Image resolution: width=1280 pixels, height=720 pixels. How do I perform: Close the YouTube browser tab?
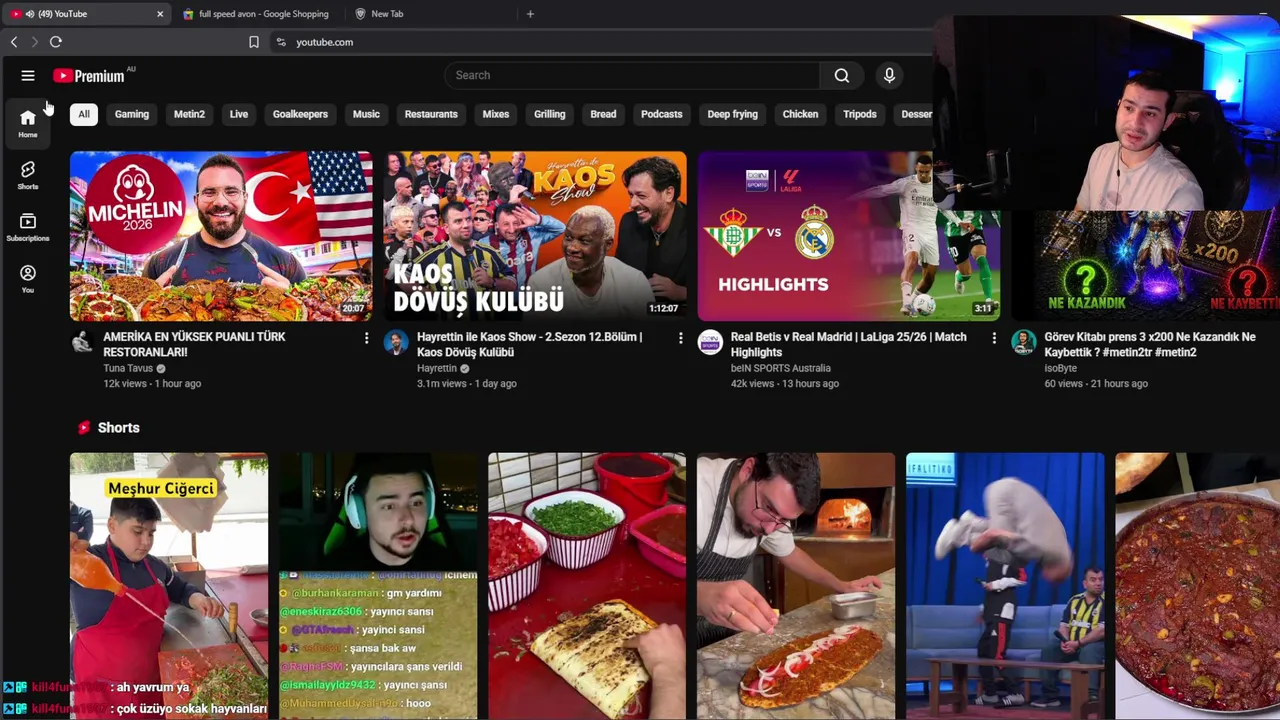tap(160, 14)
